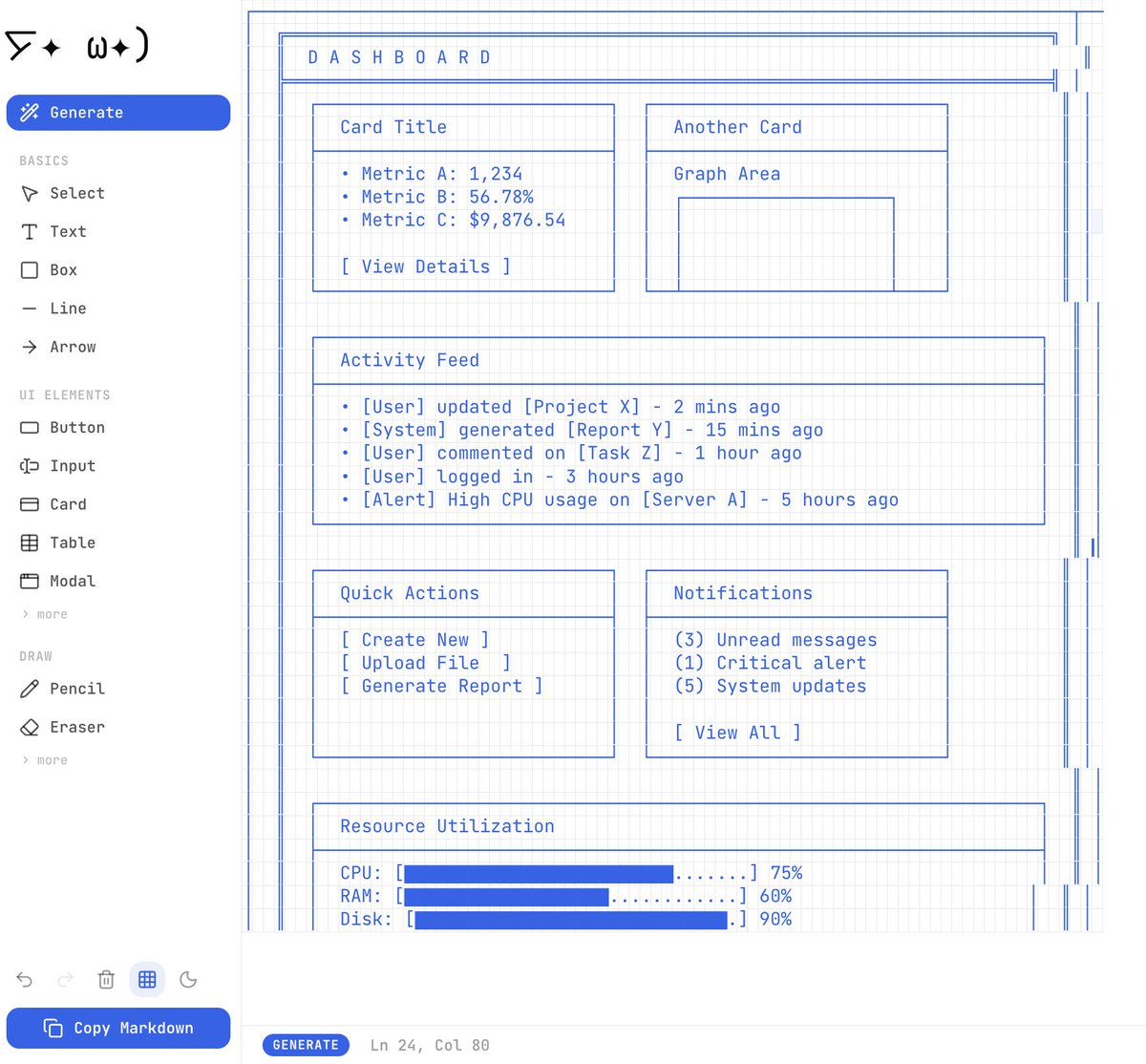Image resolution: width=1146 pixels, height=1064 pixels.
Task: Click the Another Card header
Action: (x=737, y=127)
